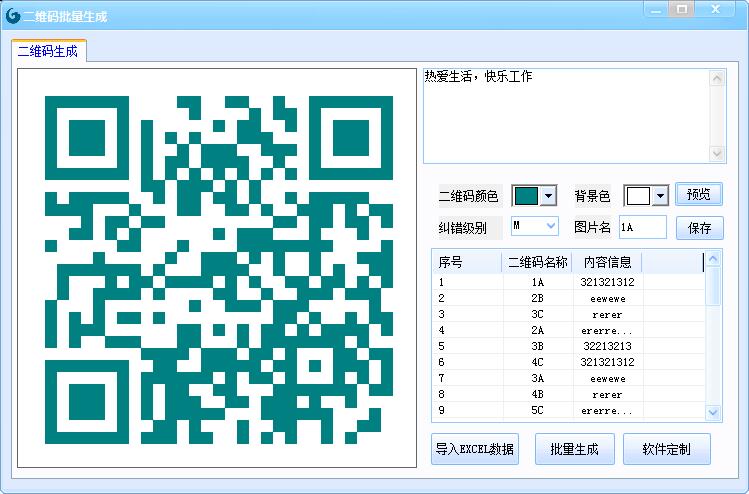Select row 2 named 2B

click(568, 298)
